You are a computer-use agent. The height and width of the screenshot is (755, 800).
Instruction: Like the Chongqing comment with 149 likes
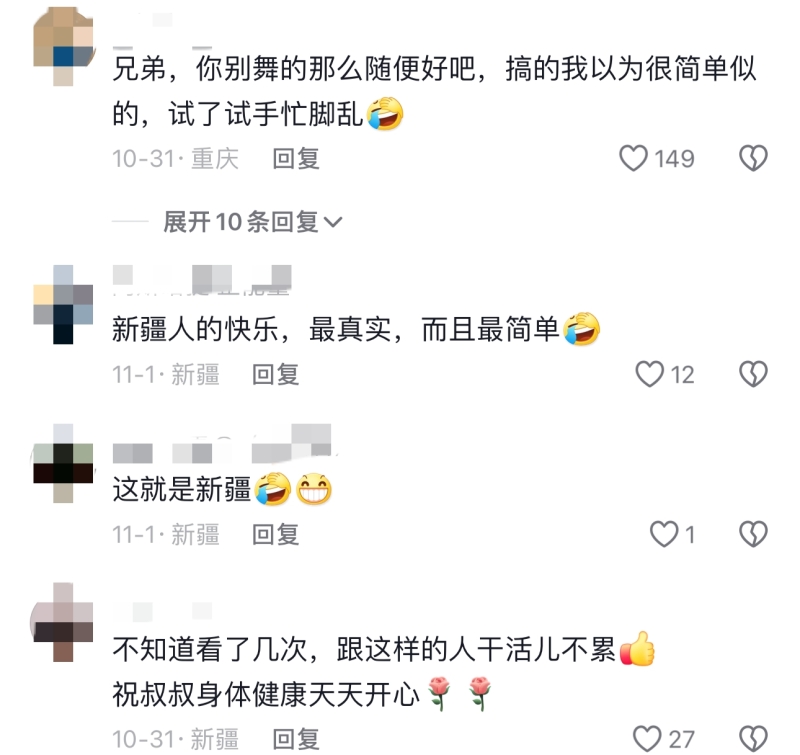point(633,158)
